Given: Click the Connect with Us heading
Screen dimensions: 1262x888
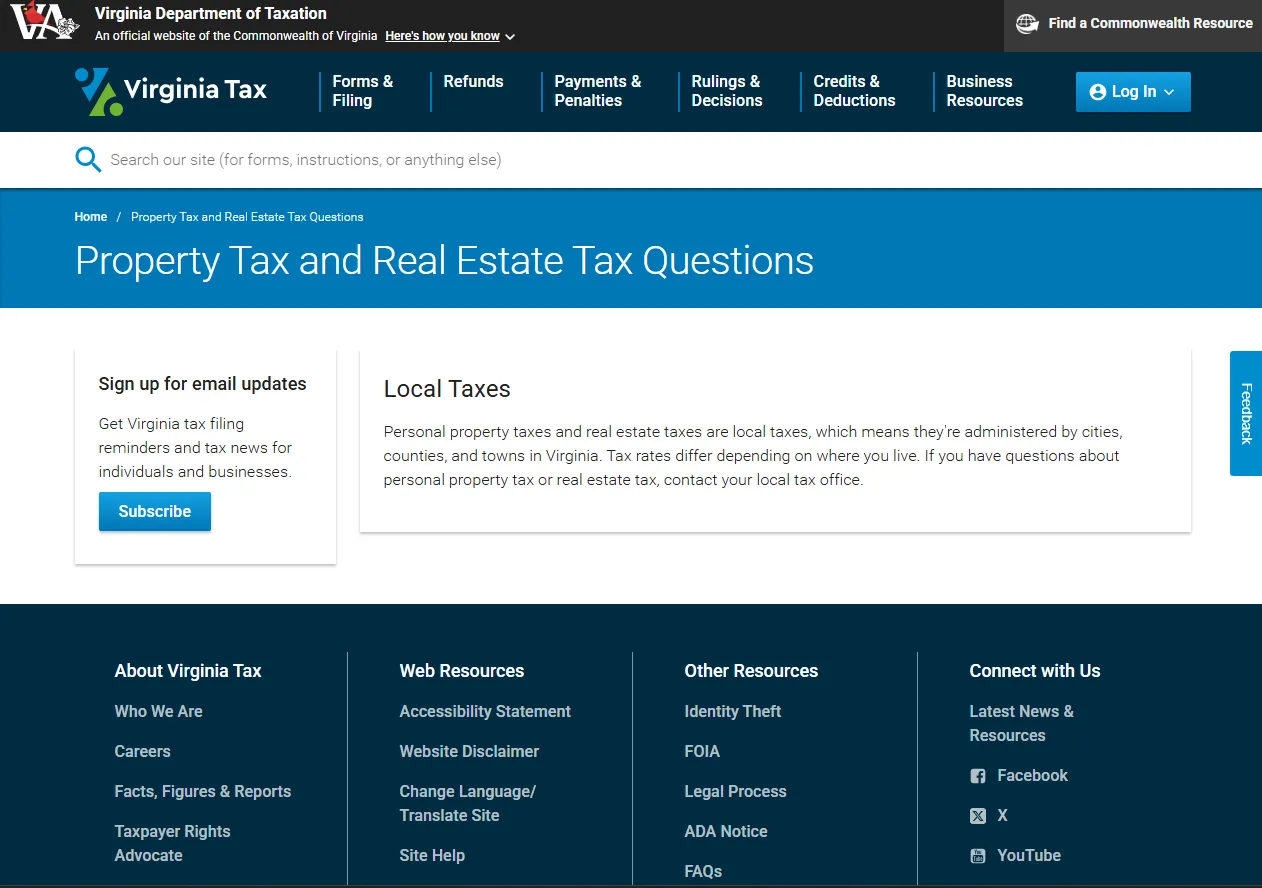Looking at the screenshot, I should (x=1035, y=671).
